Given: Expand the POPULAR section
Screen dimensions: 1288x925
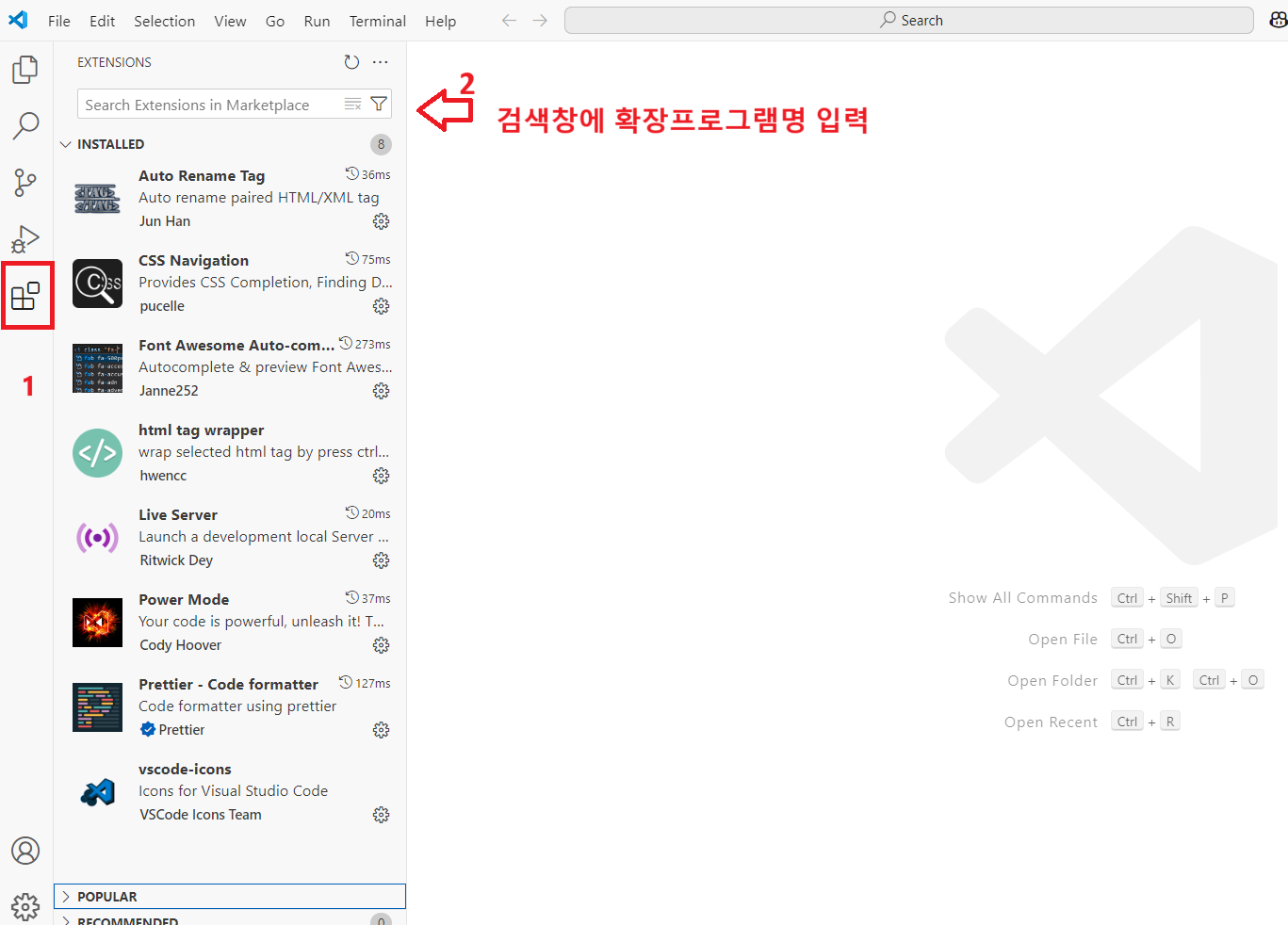Looking at the screenshot, I should tap(230, 897).
